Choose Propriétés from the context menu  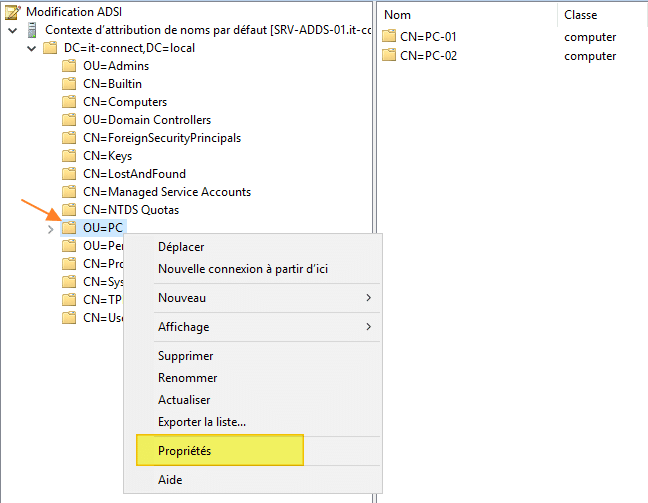185,451
